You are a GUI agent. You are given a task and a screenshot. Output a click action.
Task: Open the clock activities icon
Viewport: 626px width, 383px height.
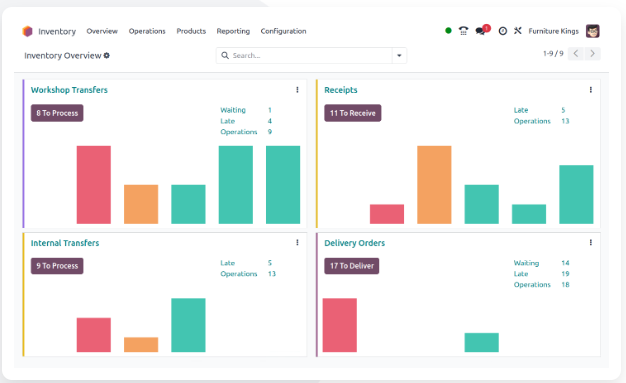pos(503,31)
